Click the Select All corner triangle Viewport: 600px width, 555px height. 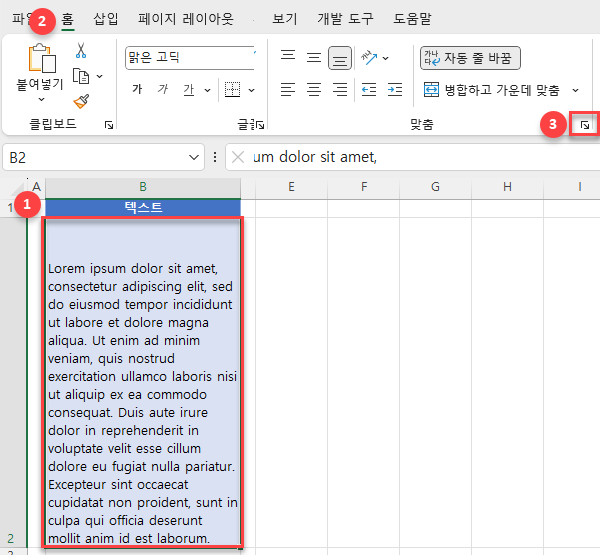point(18,189)
